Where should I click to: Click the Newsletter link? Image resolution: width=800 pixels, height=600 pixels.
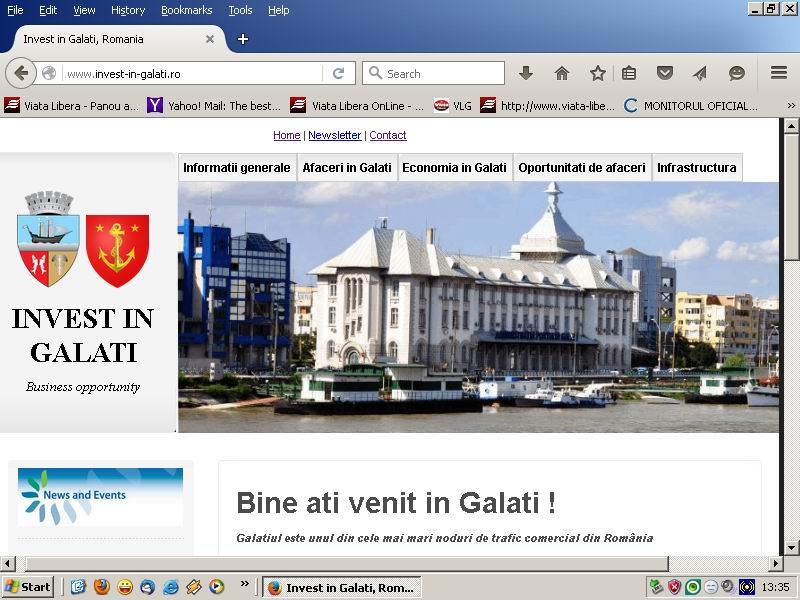point(335,135)
